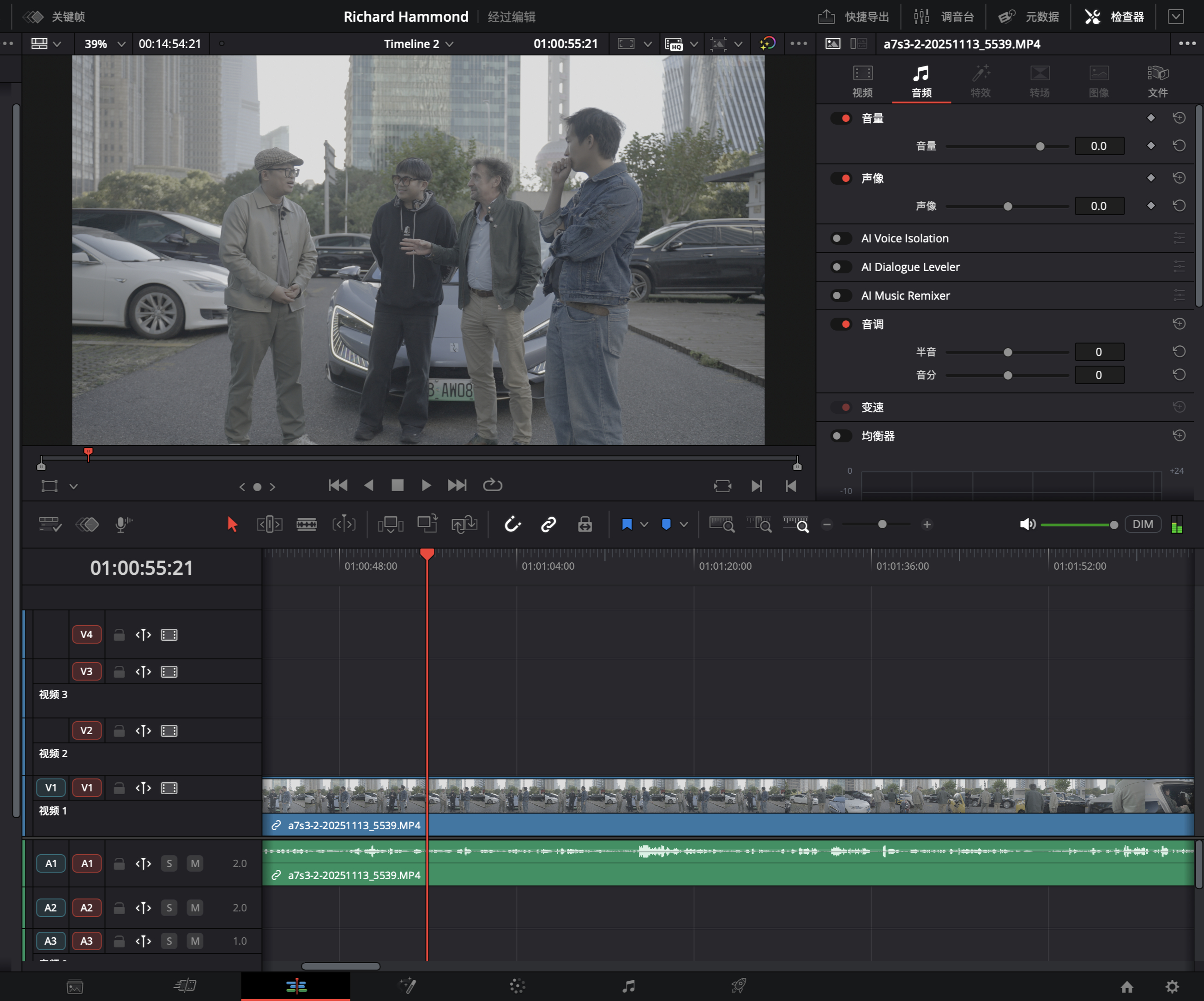Turn on AI Dialogue Leveler
The width and height of the screenshot is (1204, 1001).
coord(841,267)
